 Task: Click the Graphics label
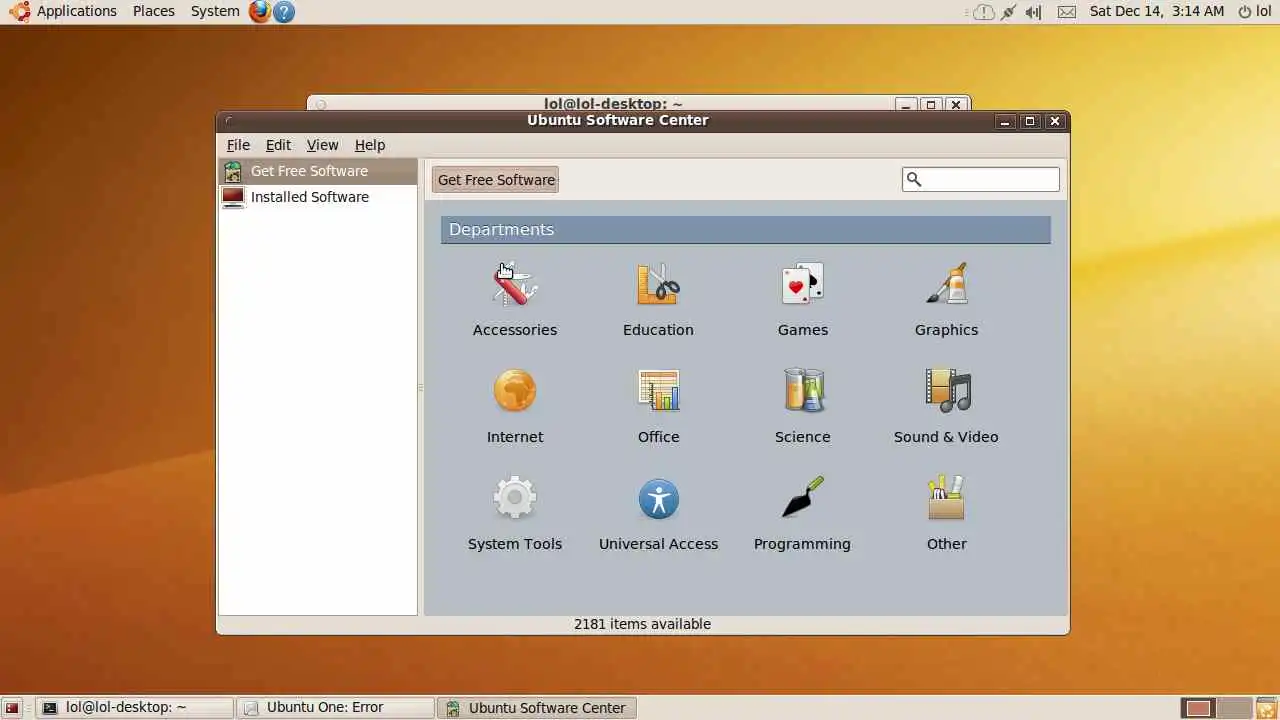[x=946, y=330]
